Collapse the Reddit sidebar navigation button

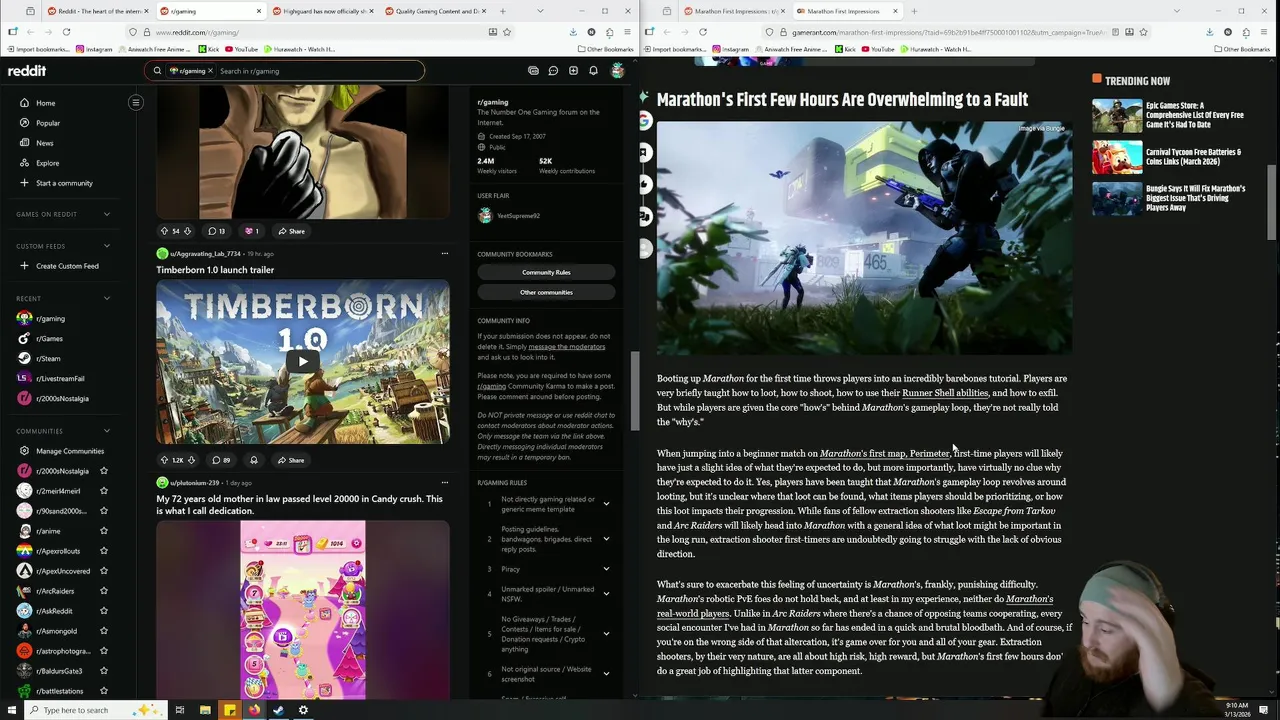pos(136,102)
